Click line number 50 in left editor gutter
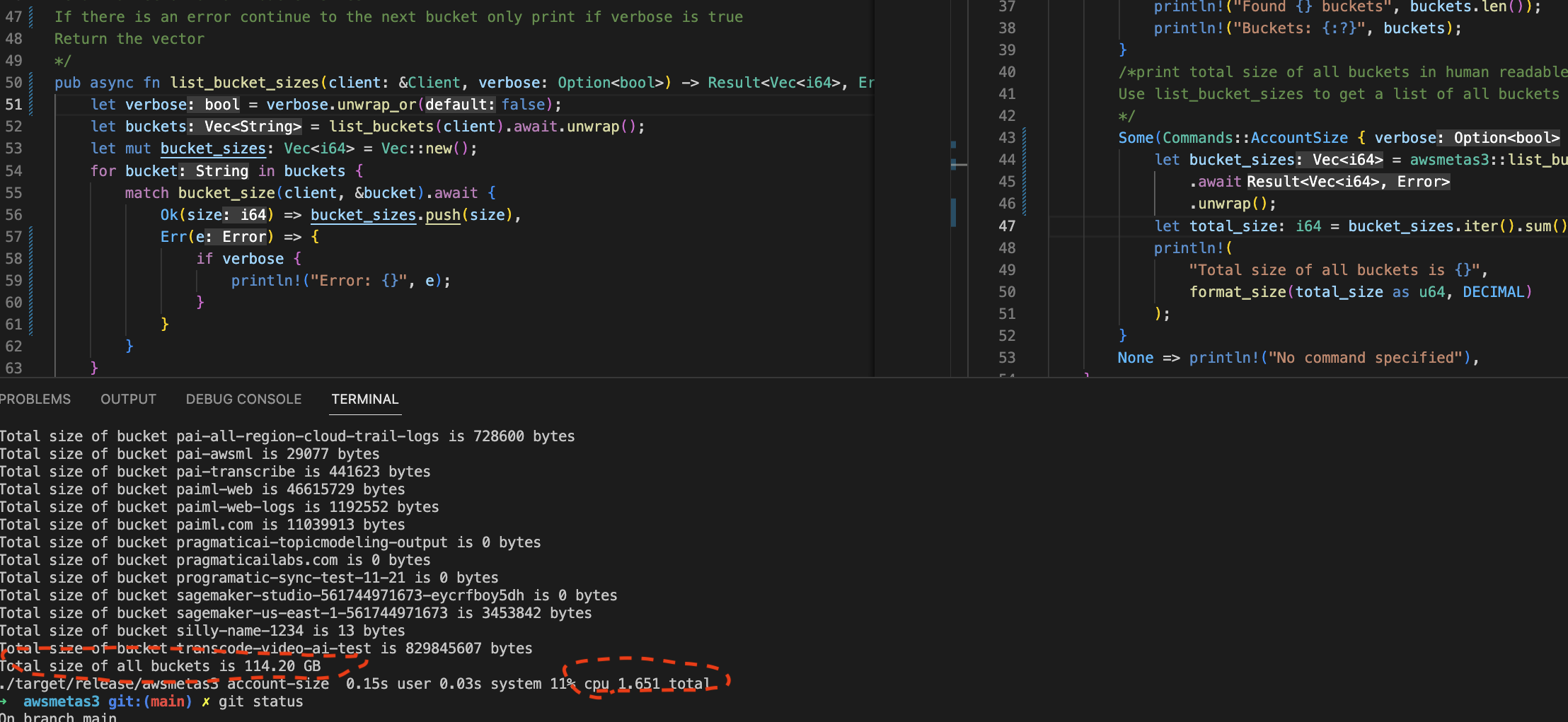Screen dimensions: 1568x722 [14, 82]
